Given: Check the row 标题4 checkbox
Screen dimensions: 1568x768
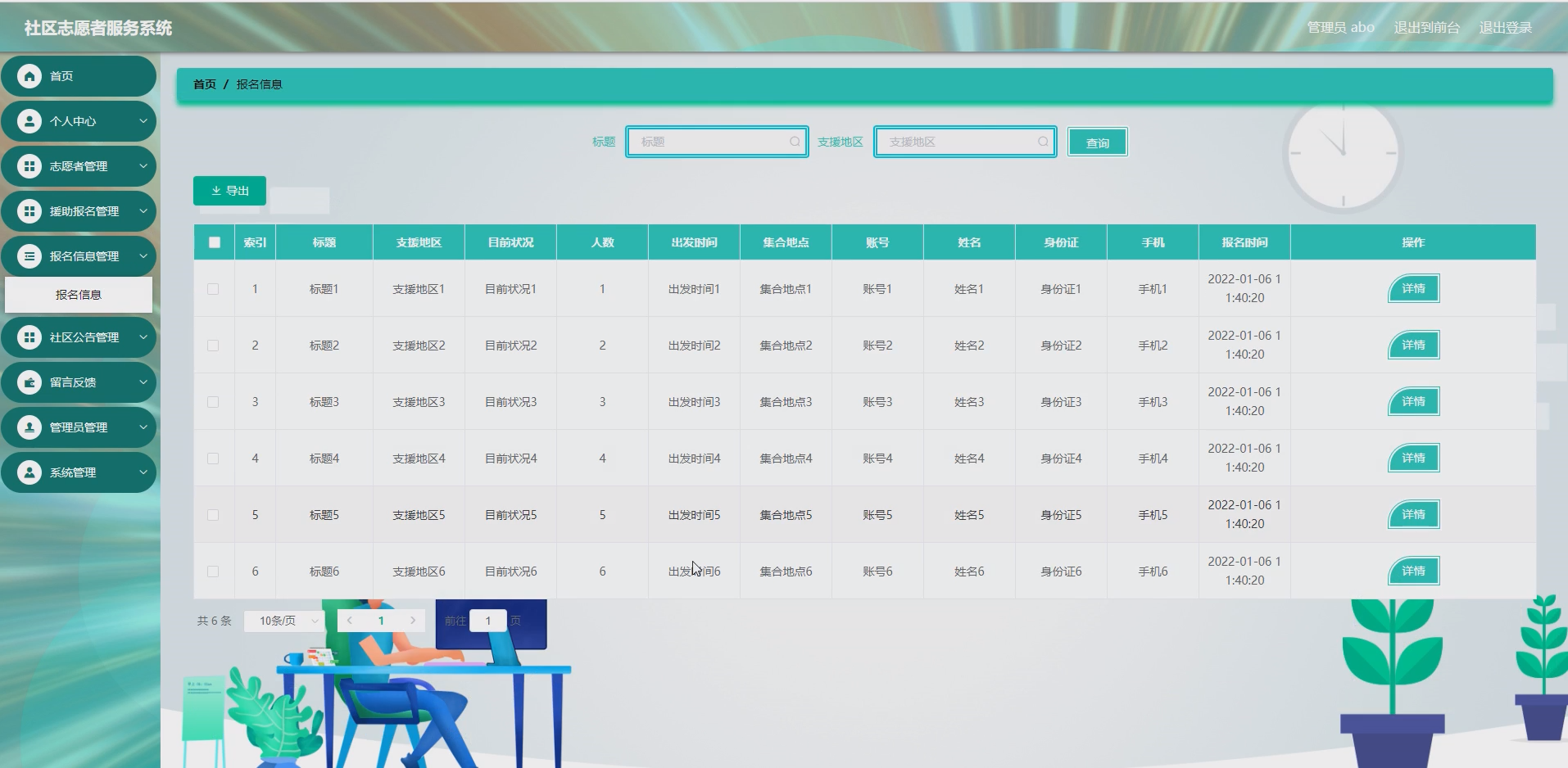Looking at the screenshot, I should point(213,459).
